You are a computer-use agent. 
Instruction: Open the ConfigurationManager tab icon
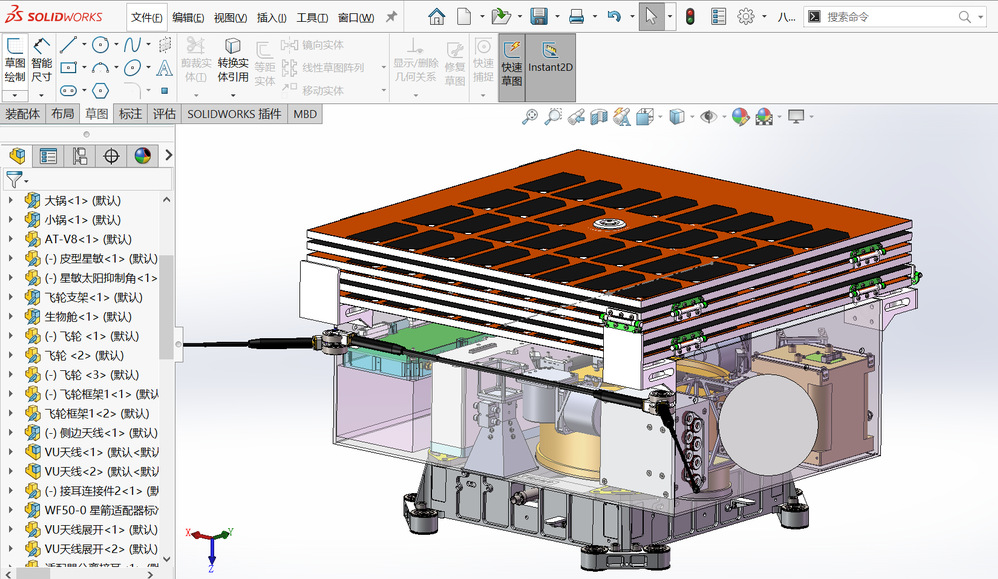(x=79, y=156)
